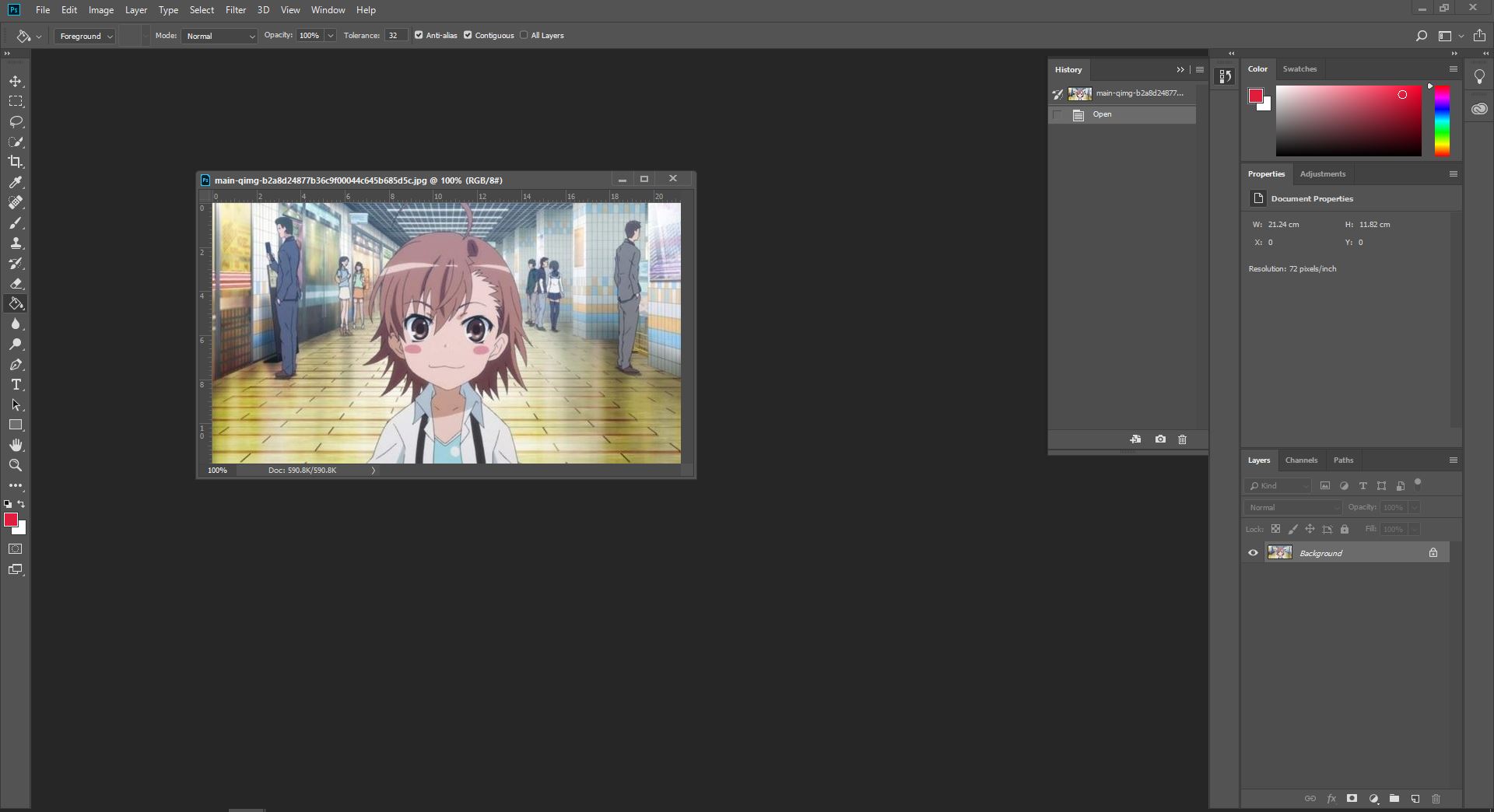The height and width of the screenshot is (812, 1494).
Task: Select the Crop tool
Action: [x=16, y=162]
